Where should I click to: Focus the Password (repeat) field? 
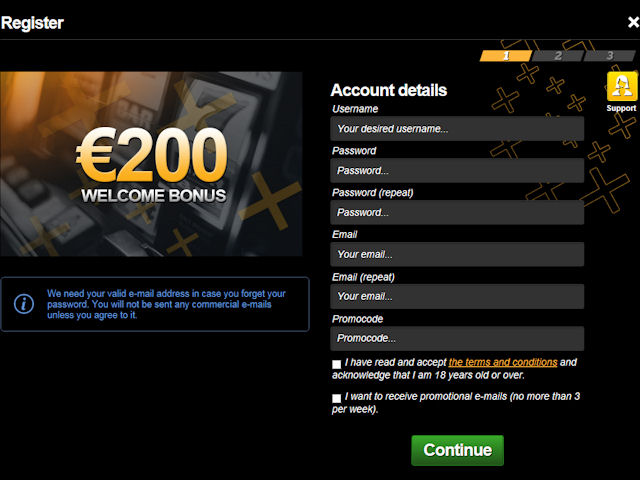tap(457, 212)
